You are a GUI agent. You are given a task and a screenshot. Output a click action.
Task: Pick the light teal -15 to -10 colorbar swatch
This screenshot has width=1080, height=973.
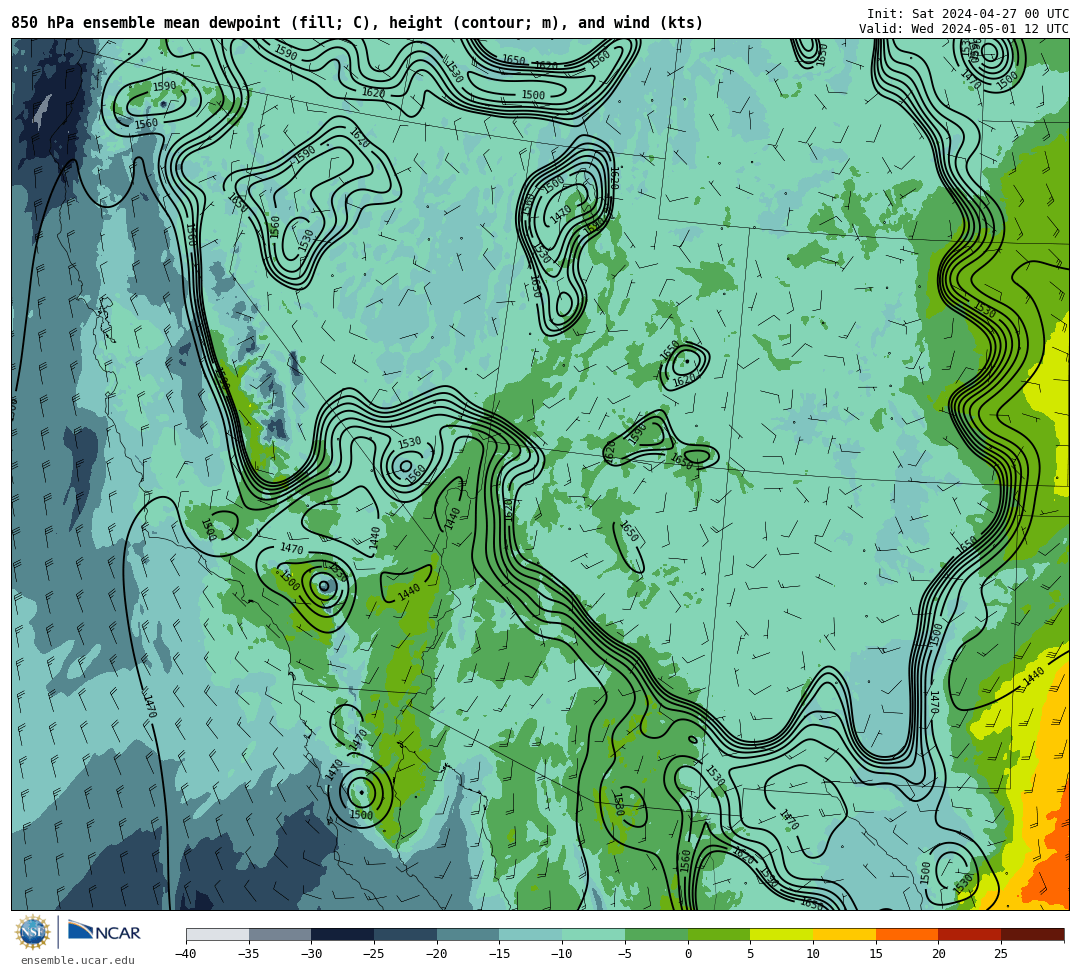coord(531,934)
